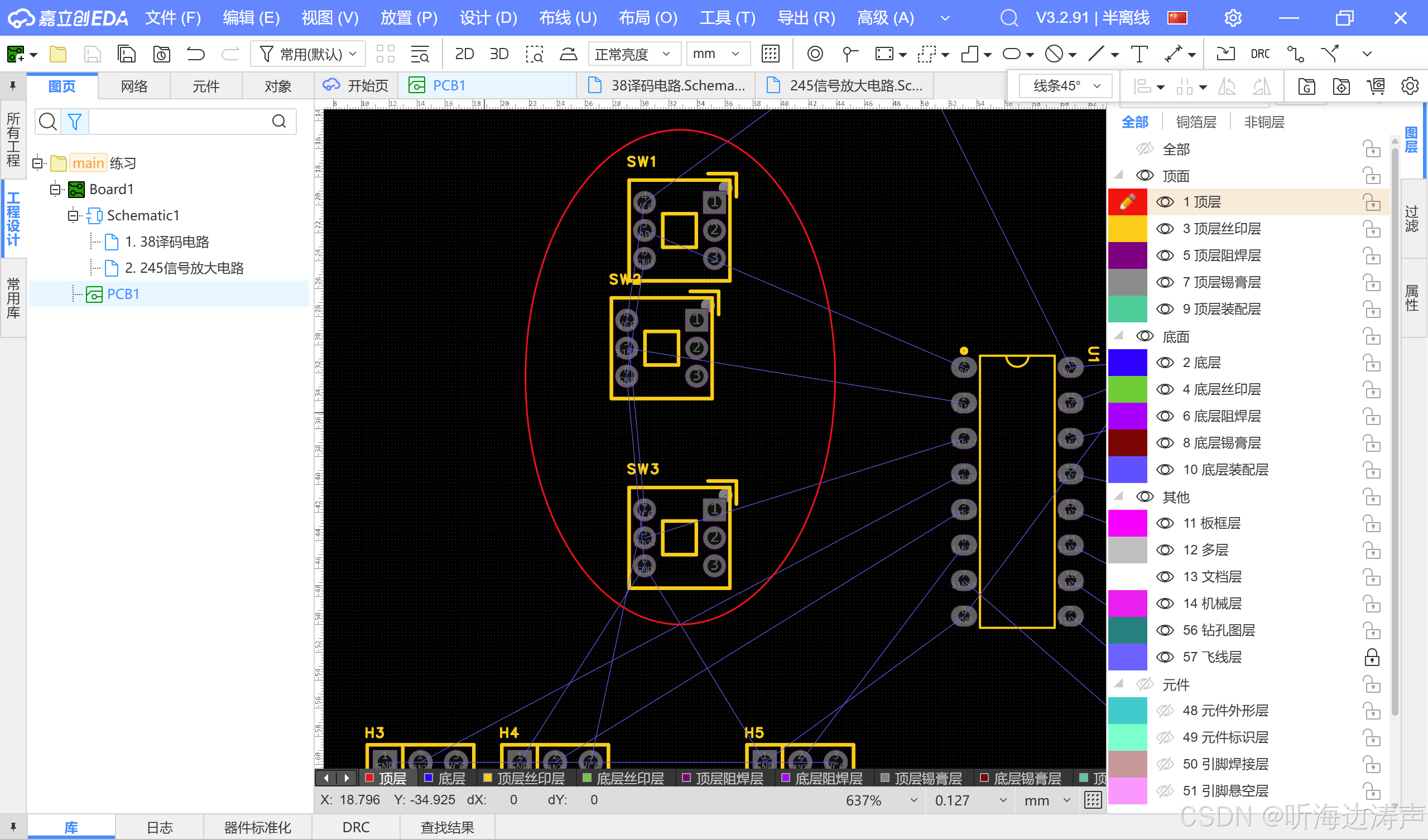Screen dimensions: 1428x840
Task: Show the 48 元件外形层 layer
Action: [1165, 710]
